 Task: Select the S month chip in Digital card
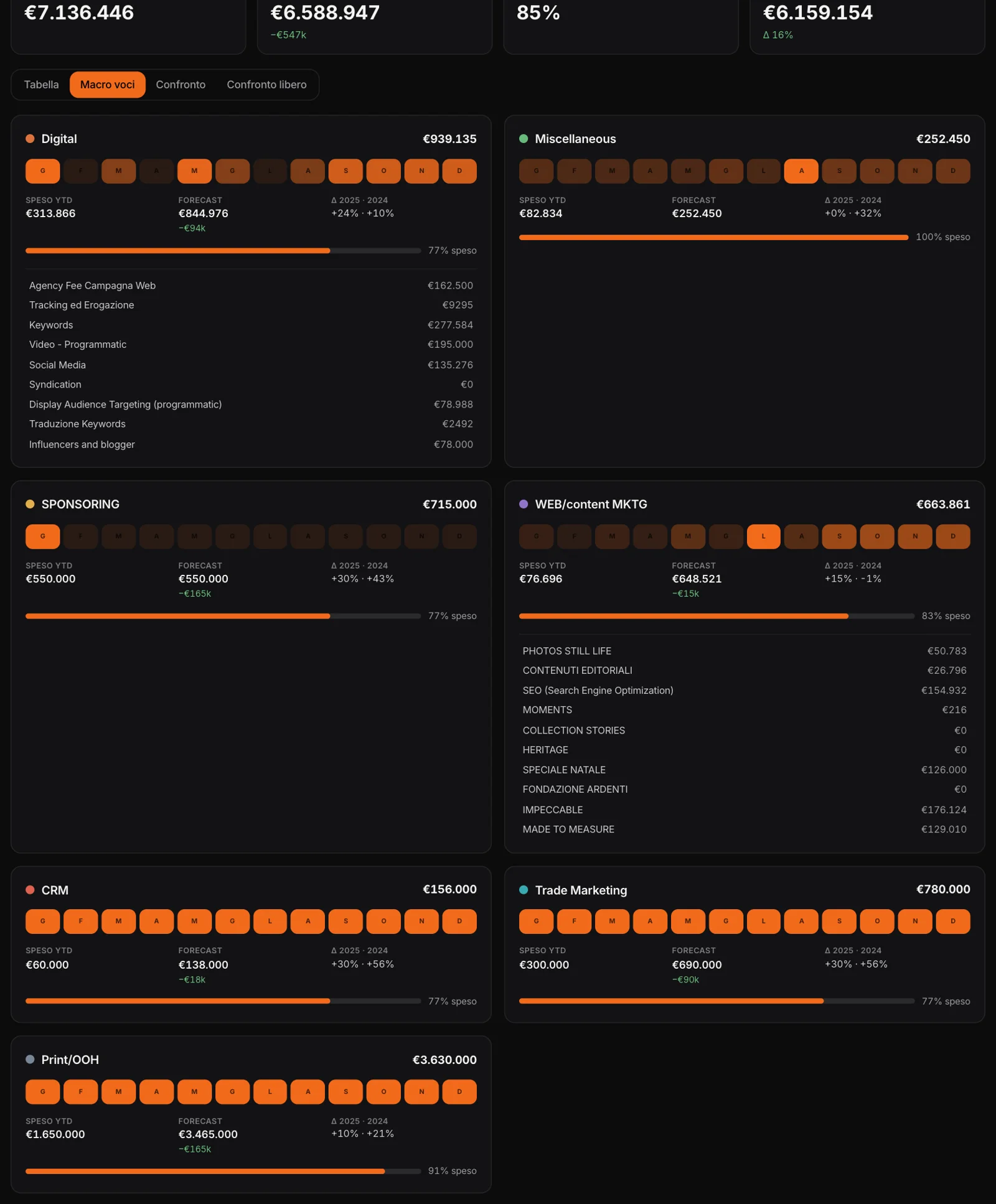tap(345, 171)
